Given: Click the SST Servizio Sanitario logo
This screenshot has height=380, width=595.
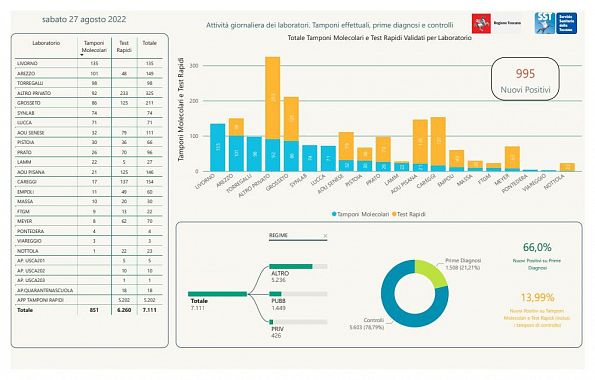Looking at the screenshot, I should pos(556,23).
